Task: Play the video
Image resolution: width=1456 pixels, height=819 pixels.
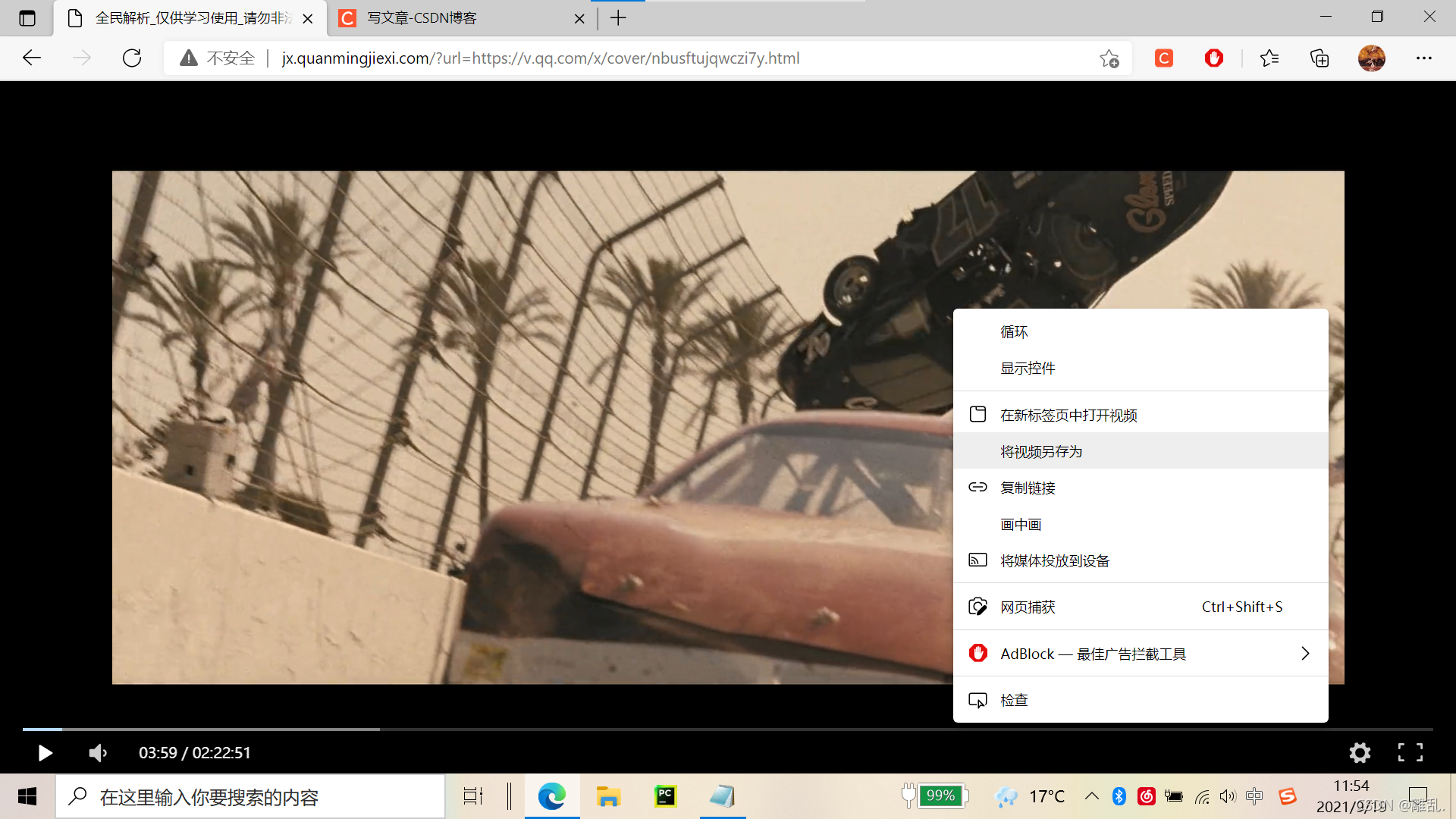Action: (45, 753)
